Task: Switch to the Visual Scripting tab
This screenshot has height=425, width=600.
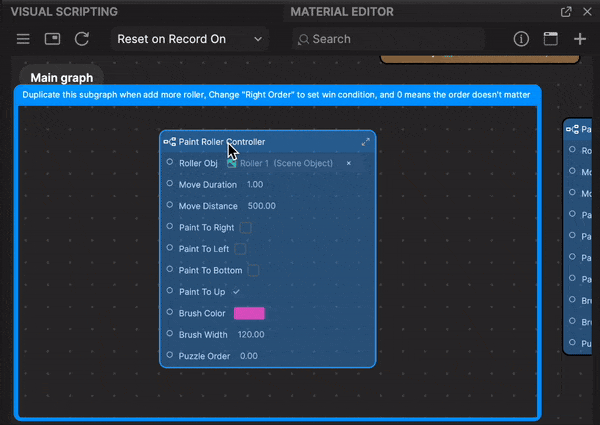Action: [x=64, y=12]
